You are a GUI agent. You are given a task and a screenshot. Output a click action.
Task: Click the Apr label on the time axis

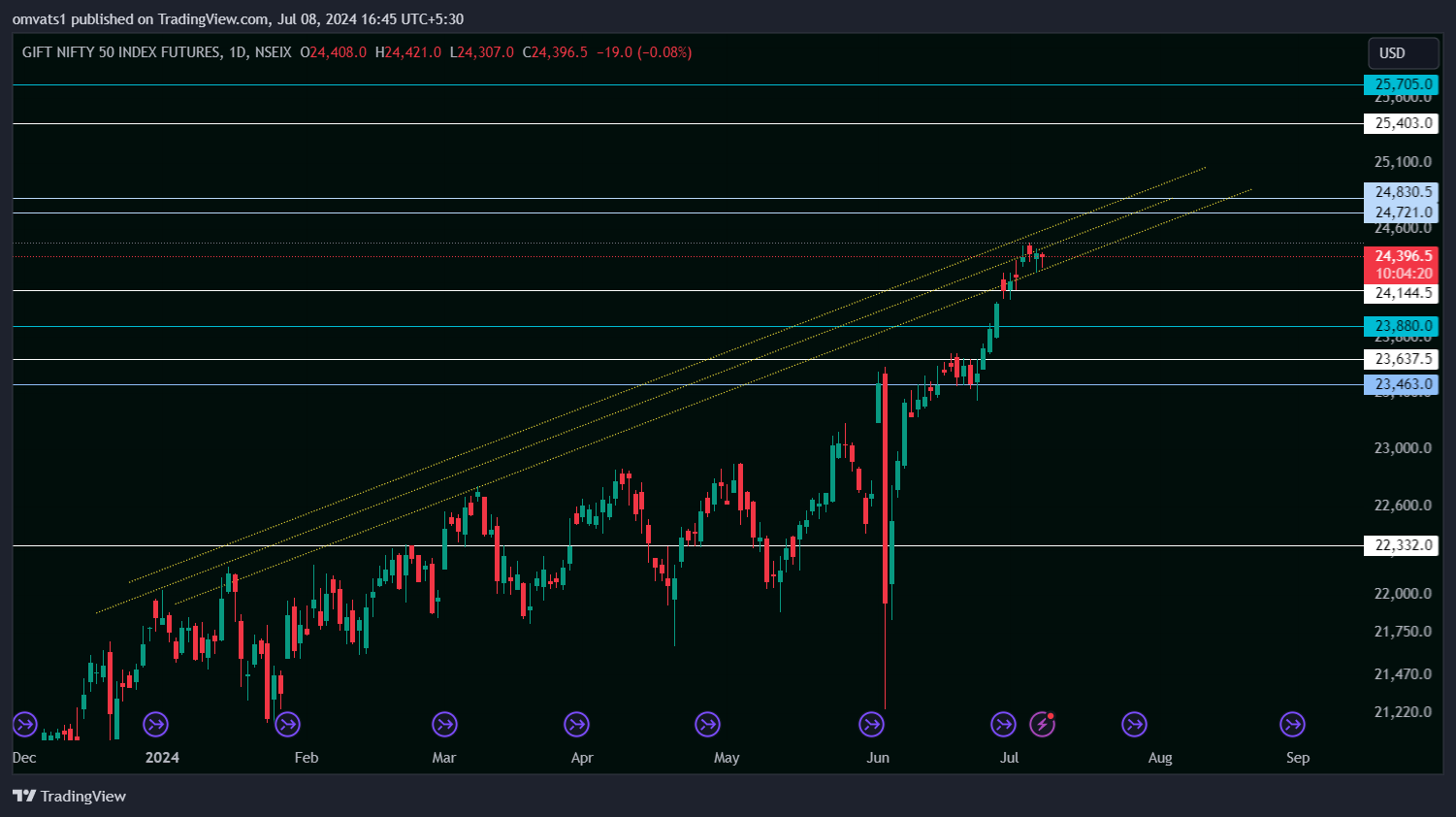pyautogui.click(x=582, y=758)
